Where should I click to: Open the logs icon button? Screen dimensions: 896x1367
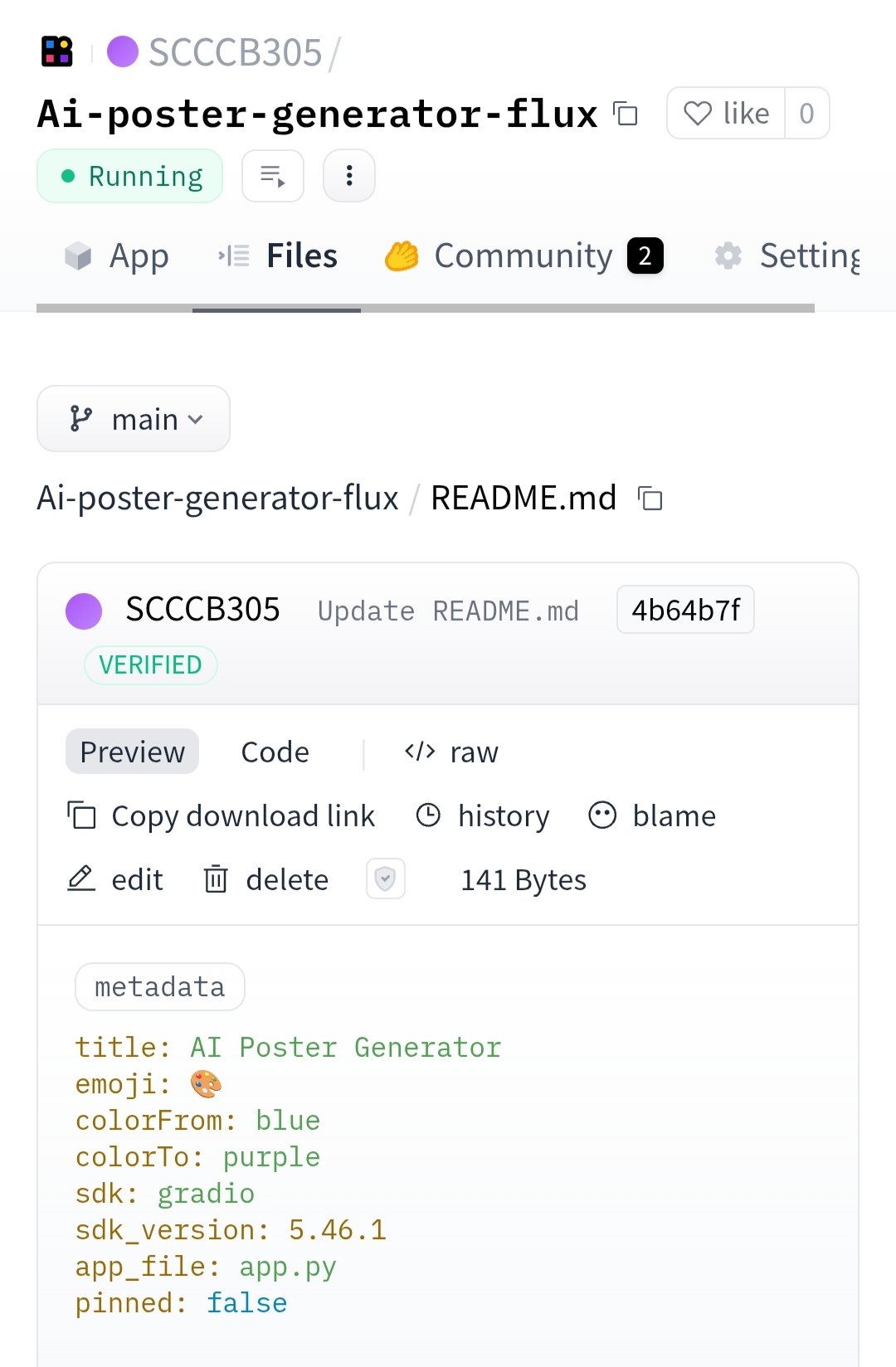click(273, 176)
